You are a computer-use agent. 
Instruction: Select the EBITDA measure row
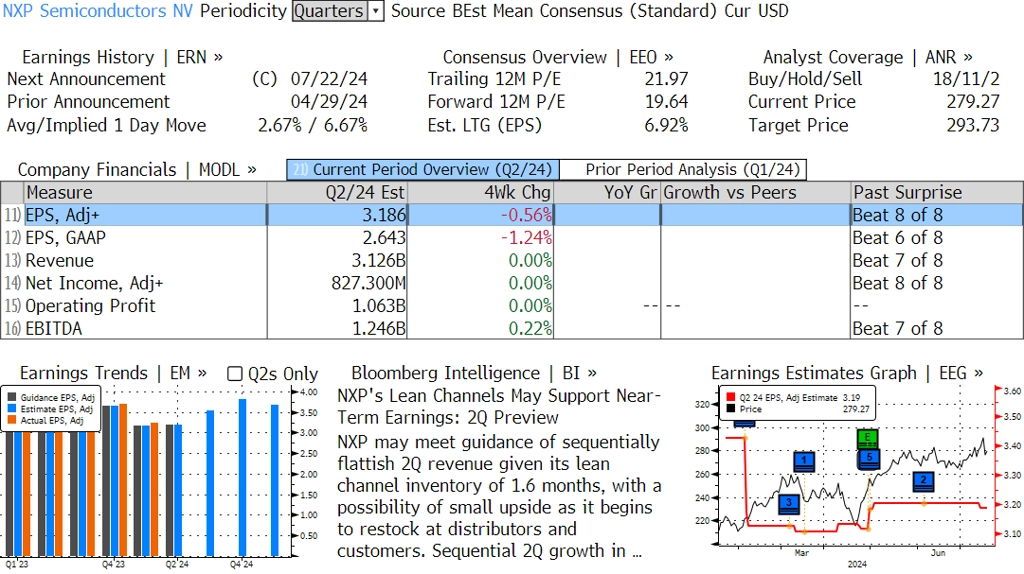tap(512, 328)
